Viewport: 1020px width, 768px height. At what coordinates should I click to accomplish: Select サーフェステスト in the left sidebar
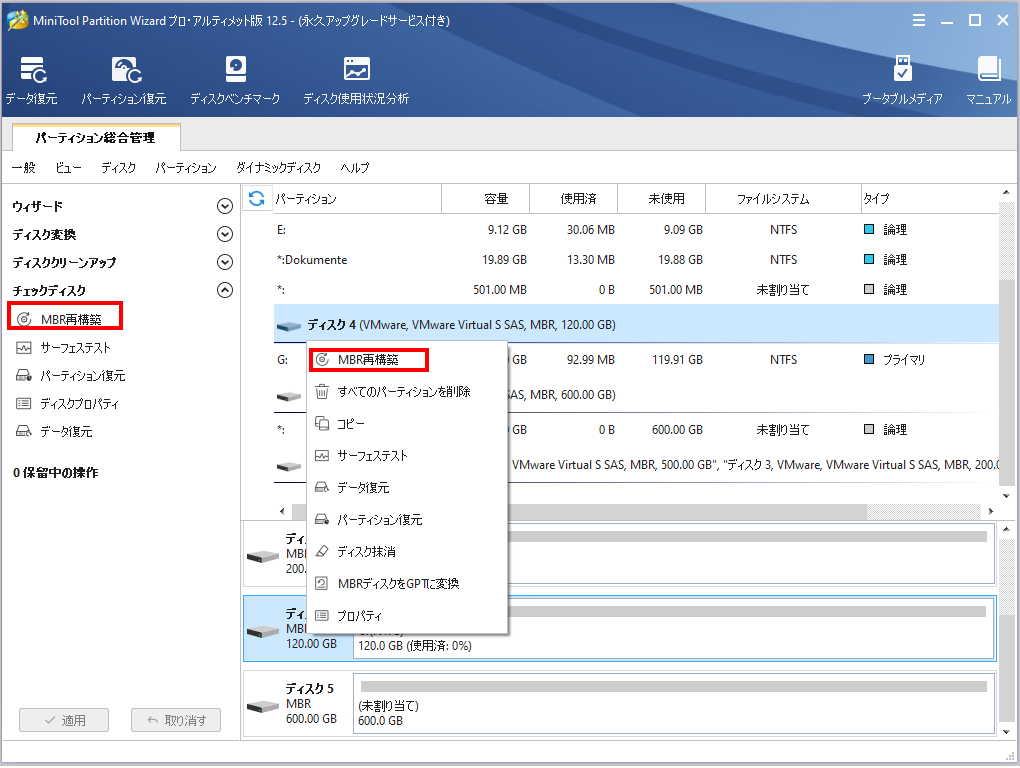(x=76, y=347)
